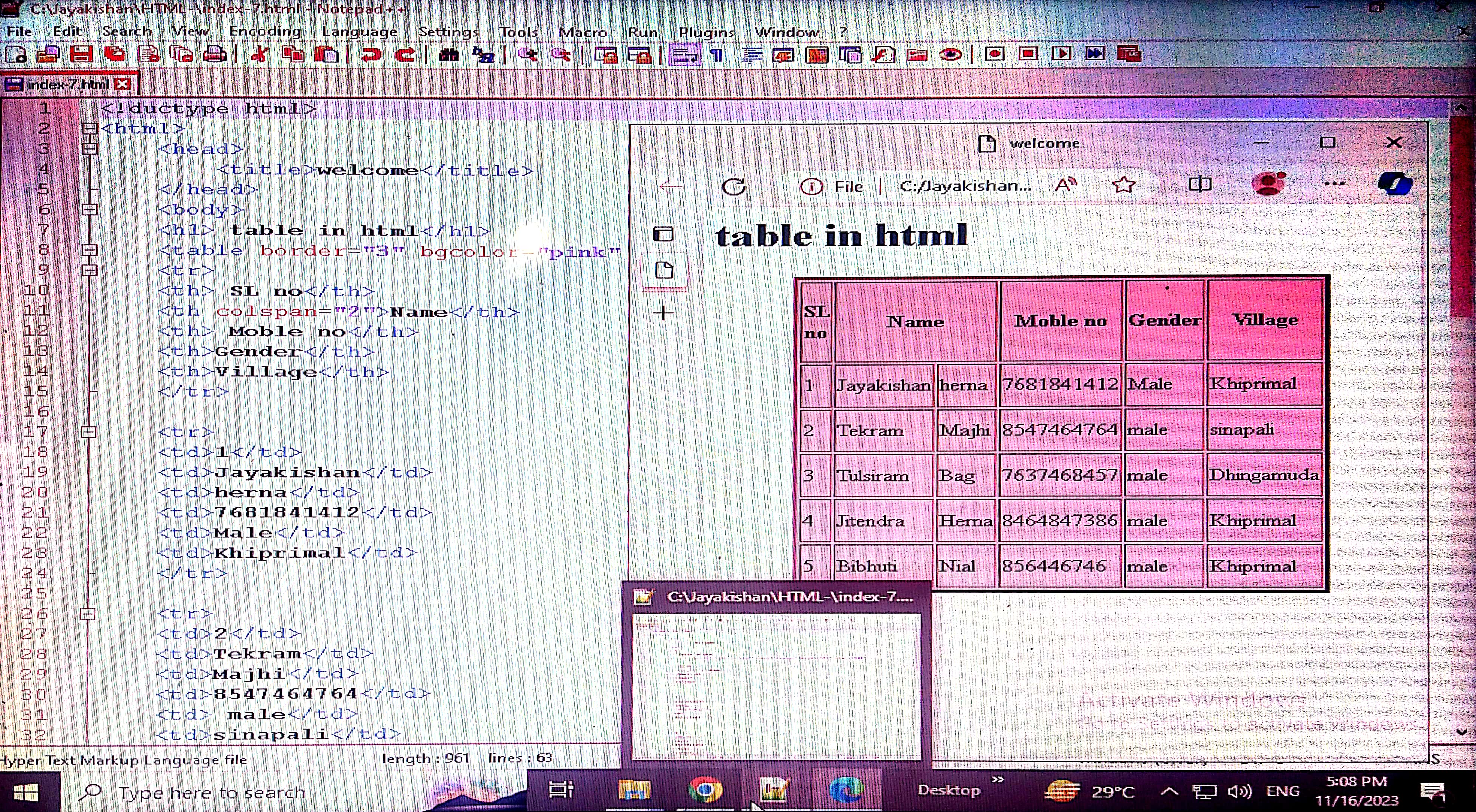Click the Play recorded macro icon
The height and width of the screenshot is (812, 1476).
pos(1061,54)
